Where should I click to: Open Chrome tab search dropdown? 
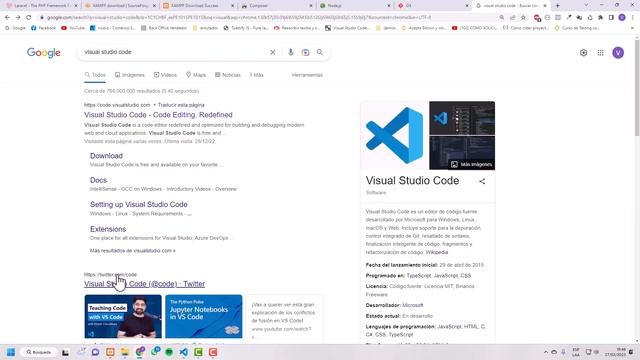[x=586, y=5]
